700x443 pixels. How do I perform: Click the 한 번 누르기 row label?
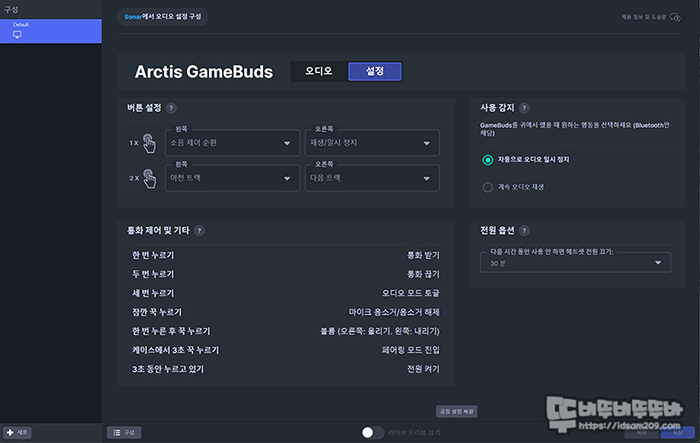pos(153,255)
